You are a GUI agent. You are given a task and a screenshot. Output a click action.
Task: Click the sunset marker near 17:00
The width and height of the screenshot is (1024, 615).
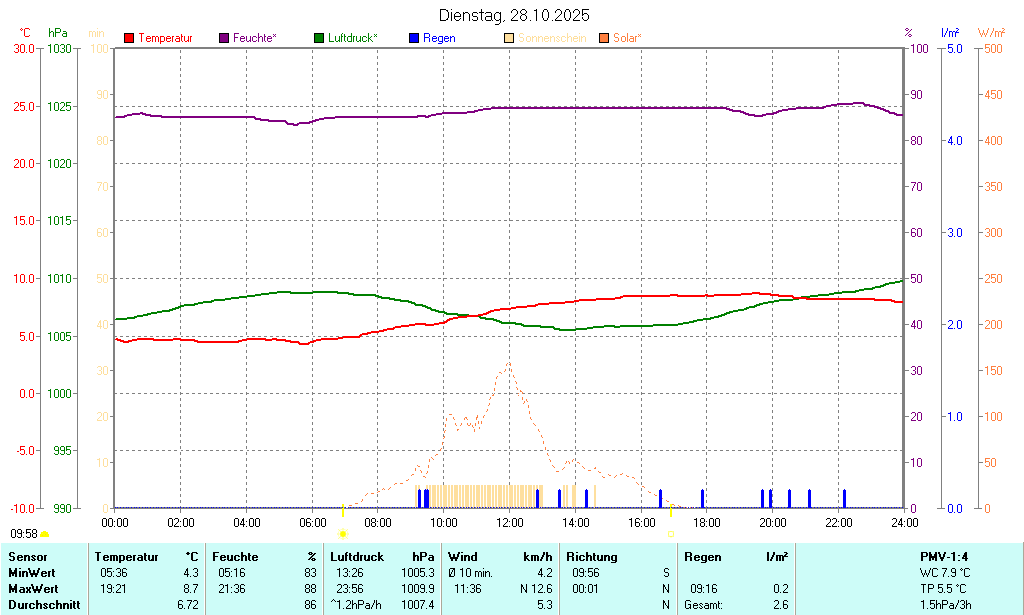pos(670,534)
